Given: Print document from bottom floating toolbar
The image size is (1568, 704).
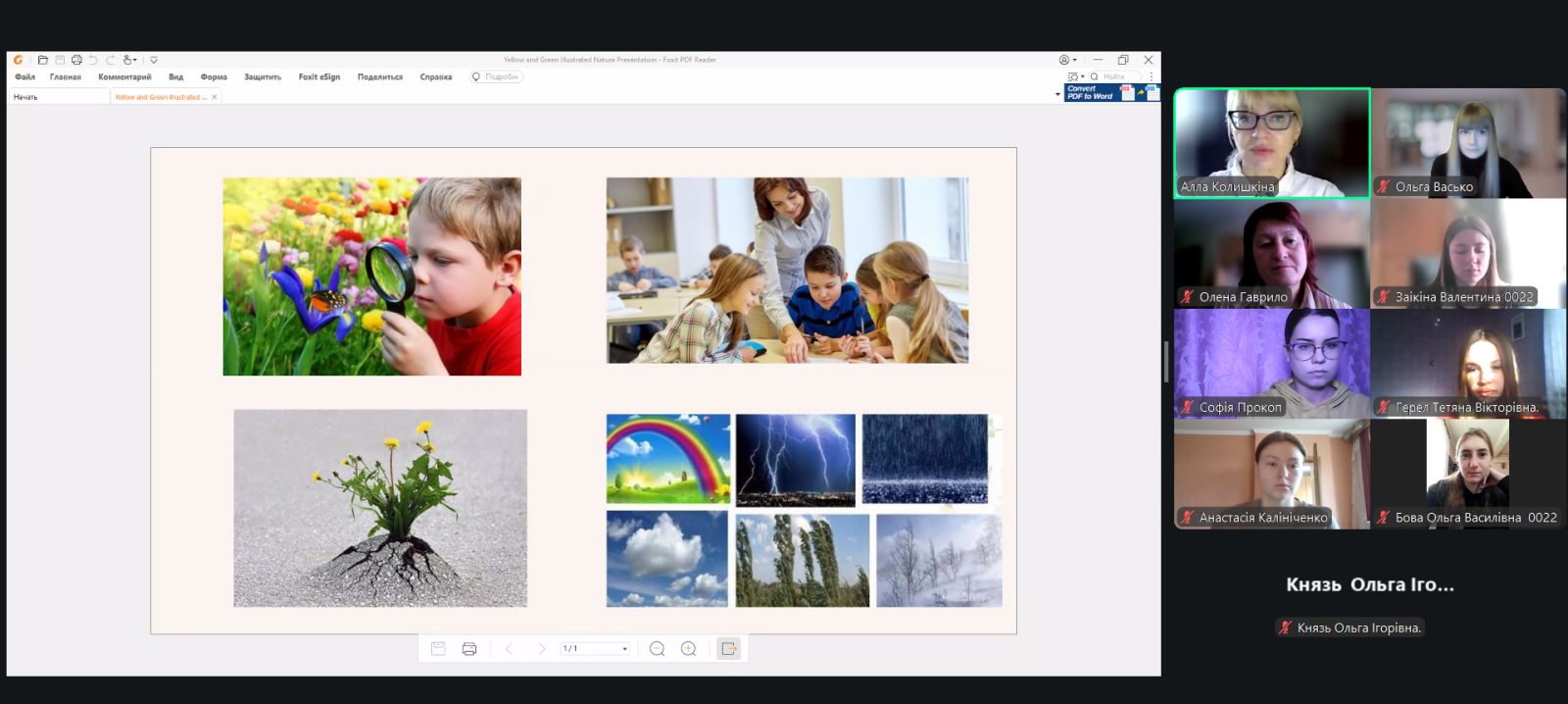Looking at the screenshot, I should pos(469,649).
